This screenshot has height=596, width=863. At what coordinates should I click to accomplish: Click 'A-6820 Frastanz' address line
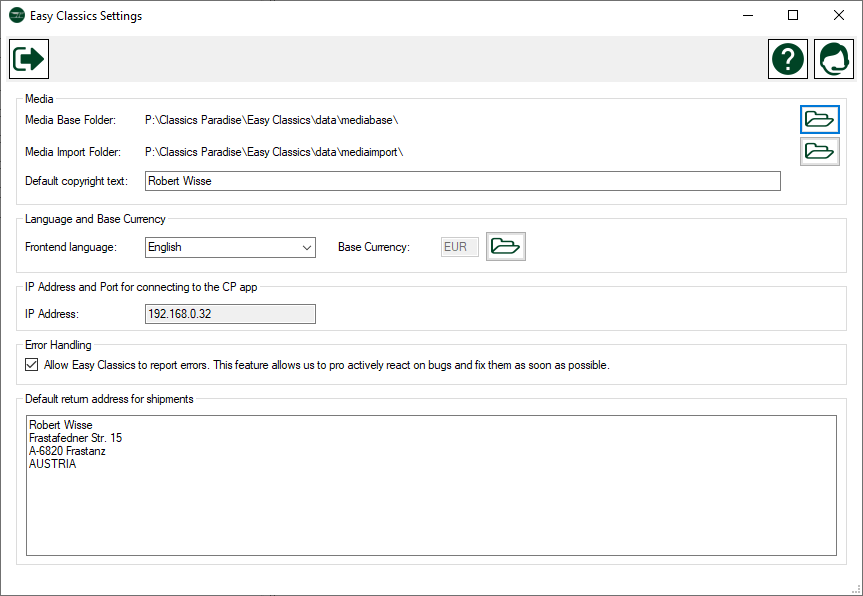67,451
